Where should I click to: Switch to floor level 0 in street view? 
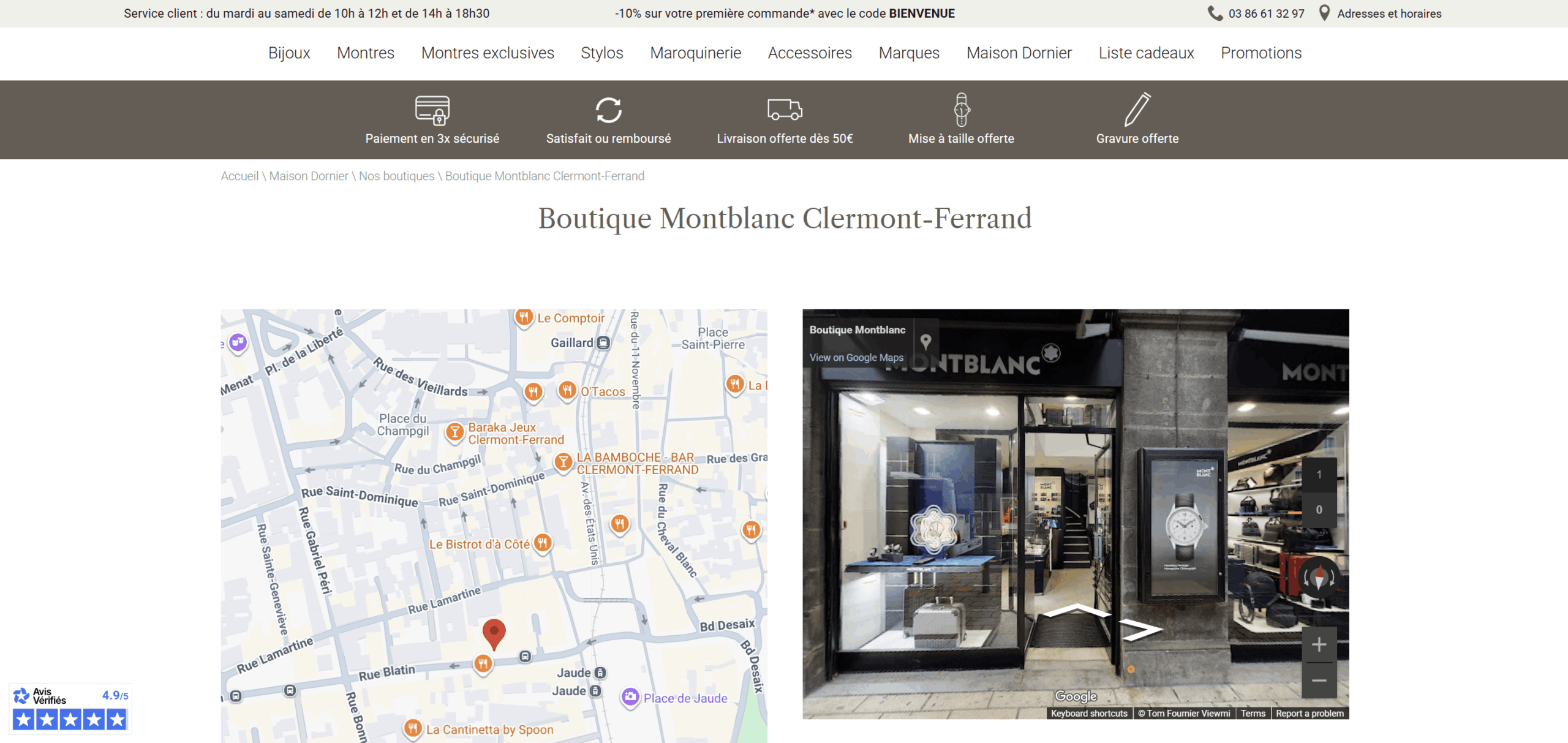pyautogui.click(x=1319, y=510)
